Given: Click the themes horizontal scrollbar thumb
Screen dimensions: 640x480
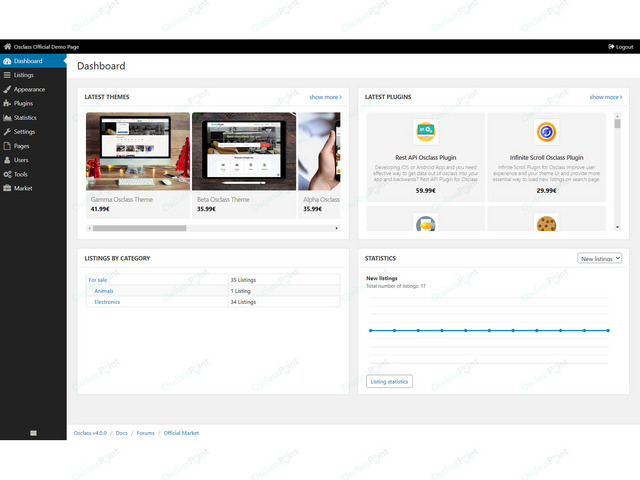Looking at the screenshot, I should click(x=139, y=228).
